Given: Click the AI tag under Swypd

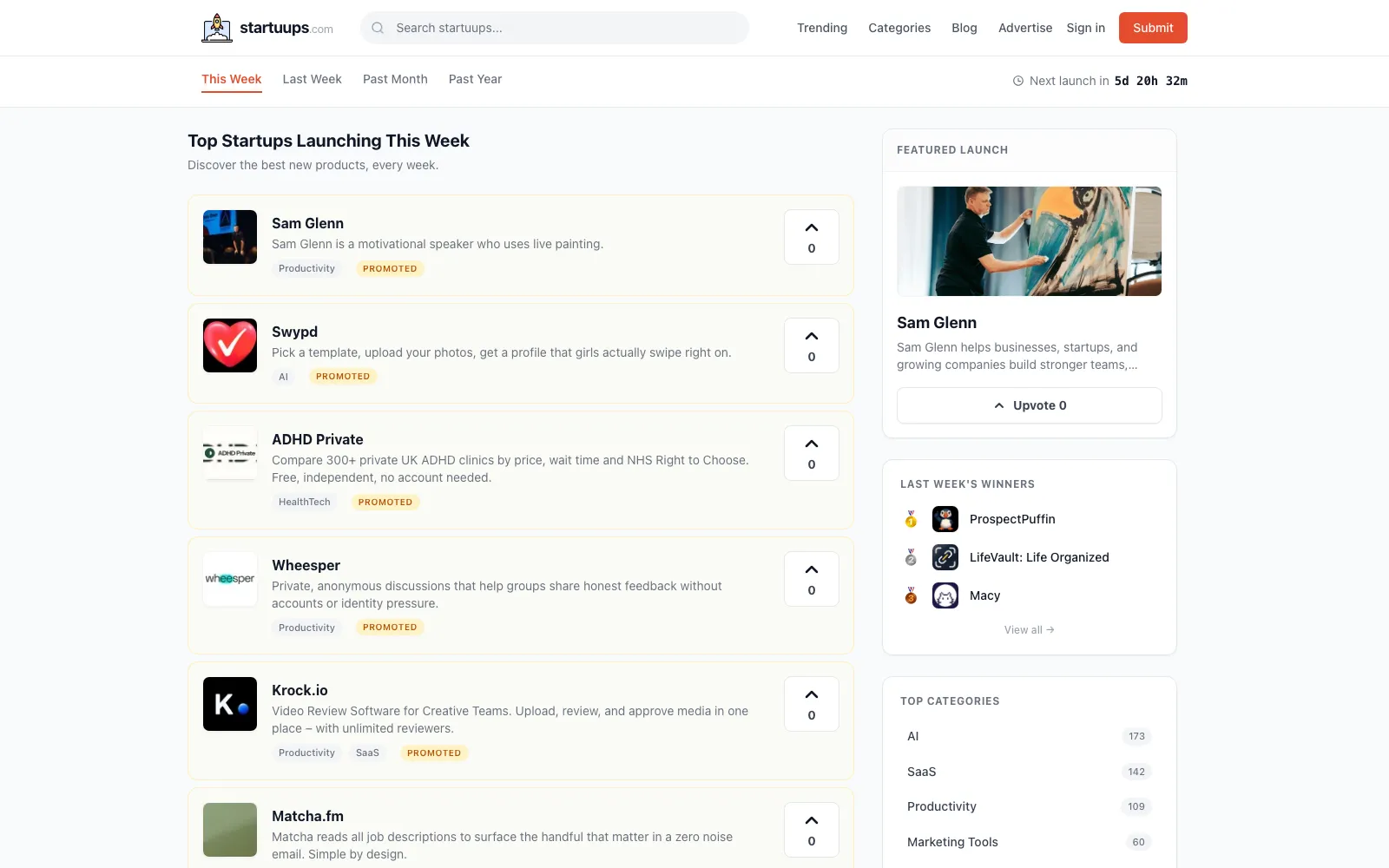Looking at the screenshot, I should (283, 377).
